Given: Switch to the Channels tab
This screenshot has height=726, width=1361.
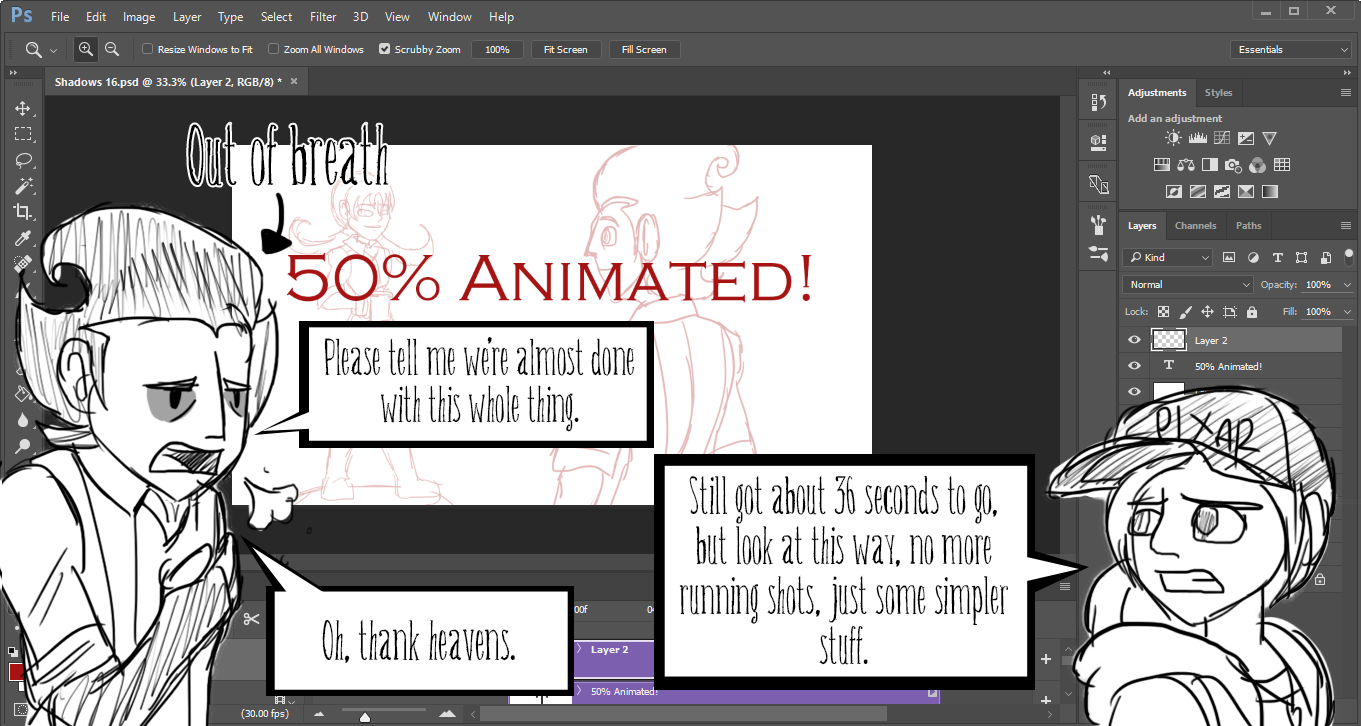Looking at the screenshot, I should 1195,226.
